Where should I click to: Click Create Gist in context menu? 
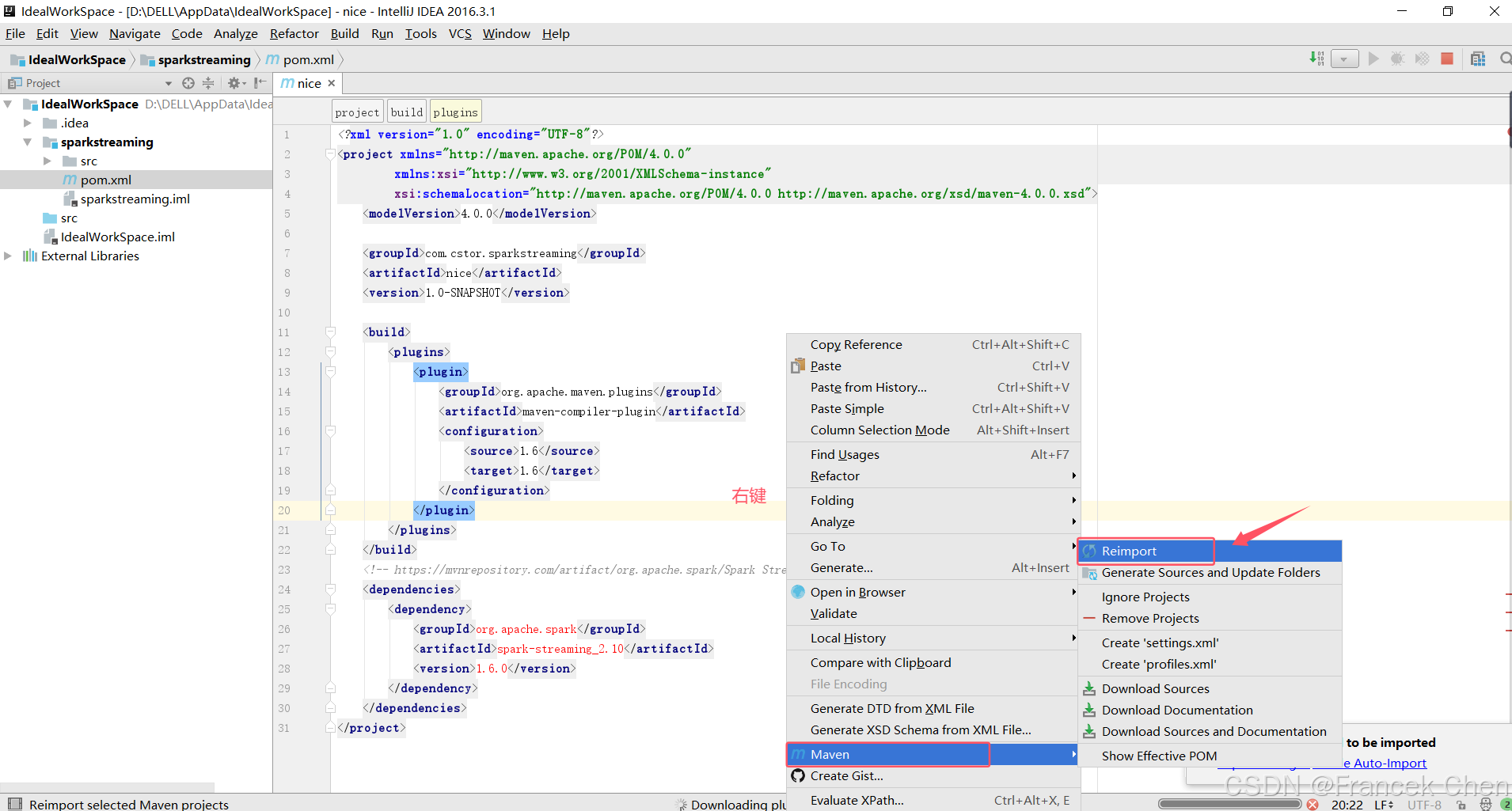click(x=933, y=775)
